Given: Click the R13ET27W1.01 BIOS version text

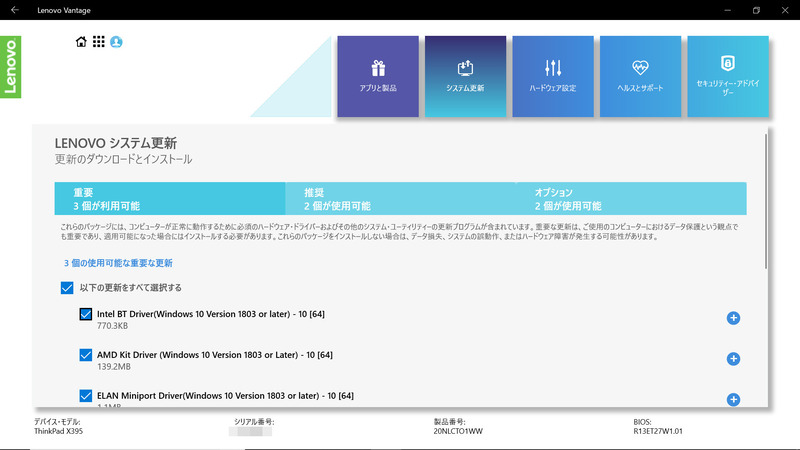Looking at the screenshot, I should (658, 431).
